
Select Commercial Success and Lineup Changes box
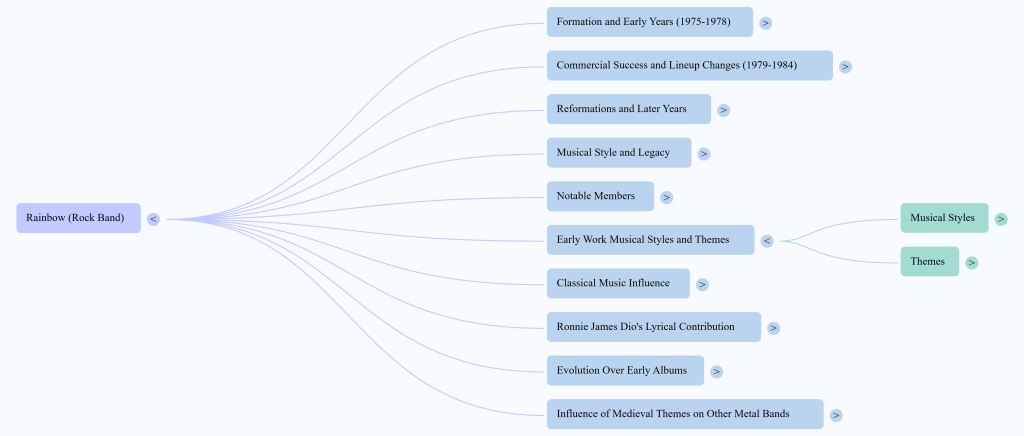[x=690, y=65]
